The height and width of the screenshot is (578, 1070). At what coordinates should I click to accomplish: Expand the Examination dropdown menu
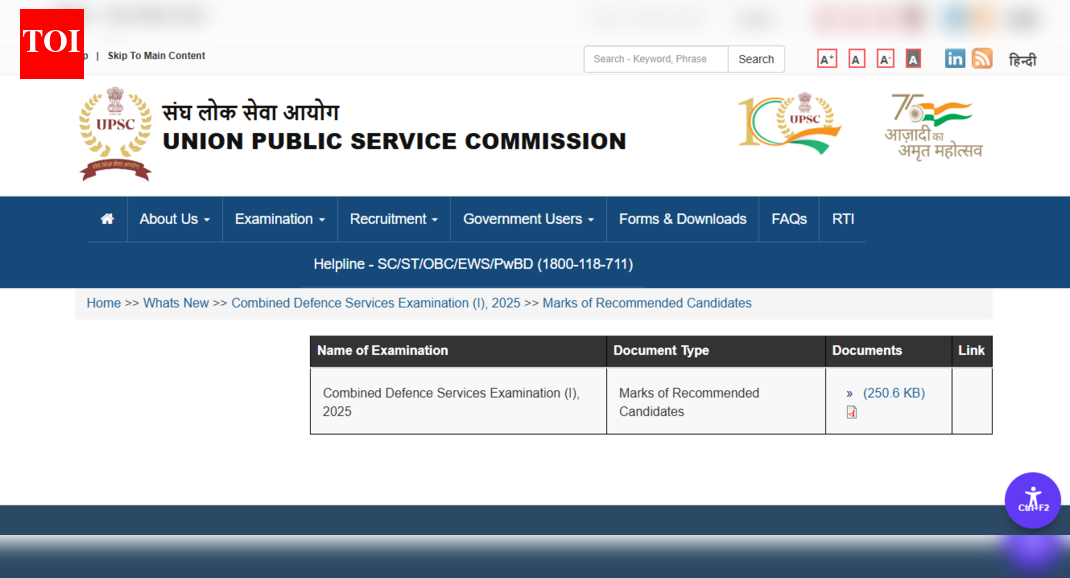point(279,219)
